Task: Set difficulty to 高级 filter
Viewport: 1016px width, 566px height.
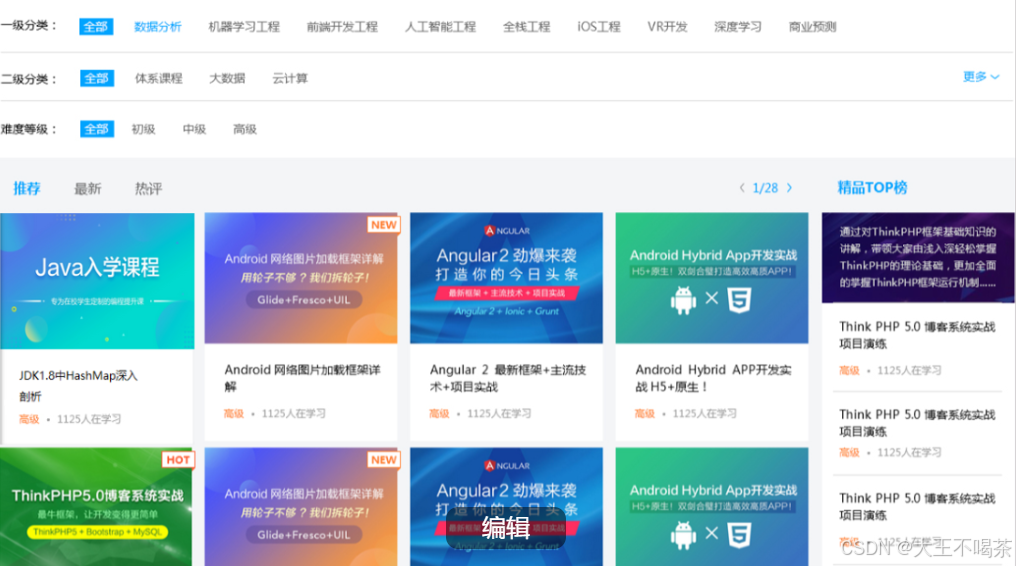Action: pyautogui.click(x=245, y=129)
